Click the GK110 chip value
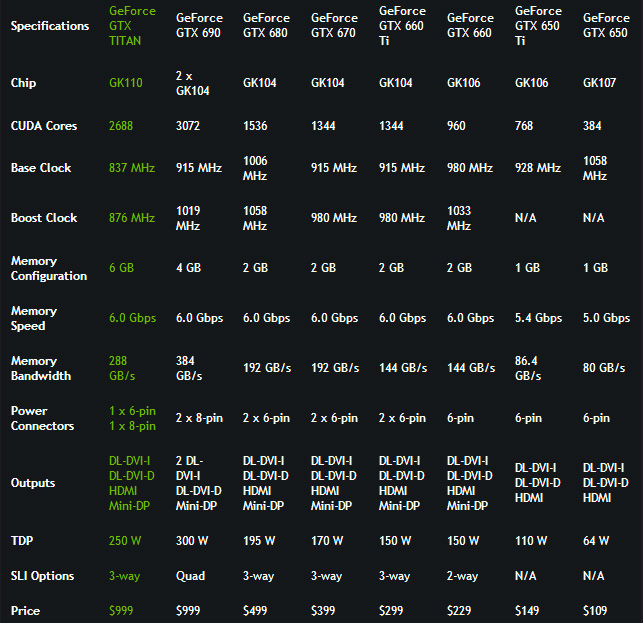643x623 pixels. 125,83
